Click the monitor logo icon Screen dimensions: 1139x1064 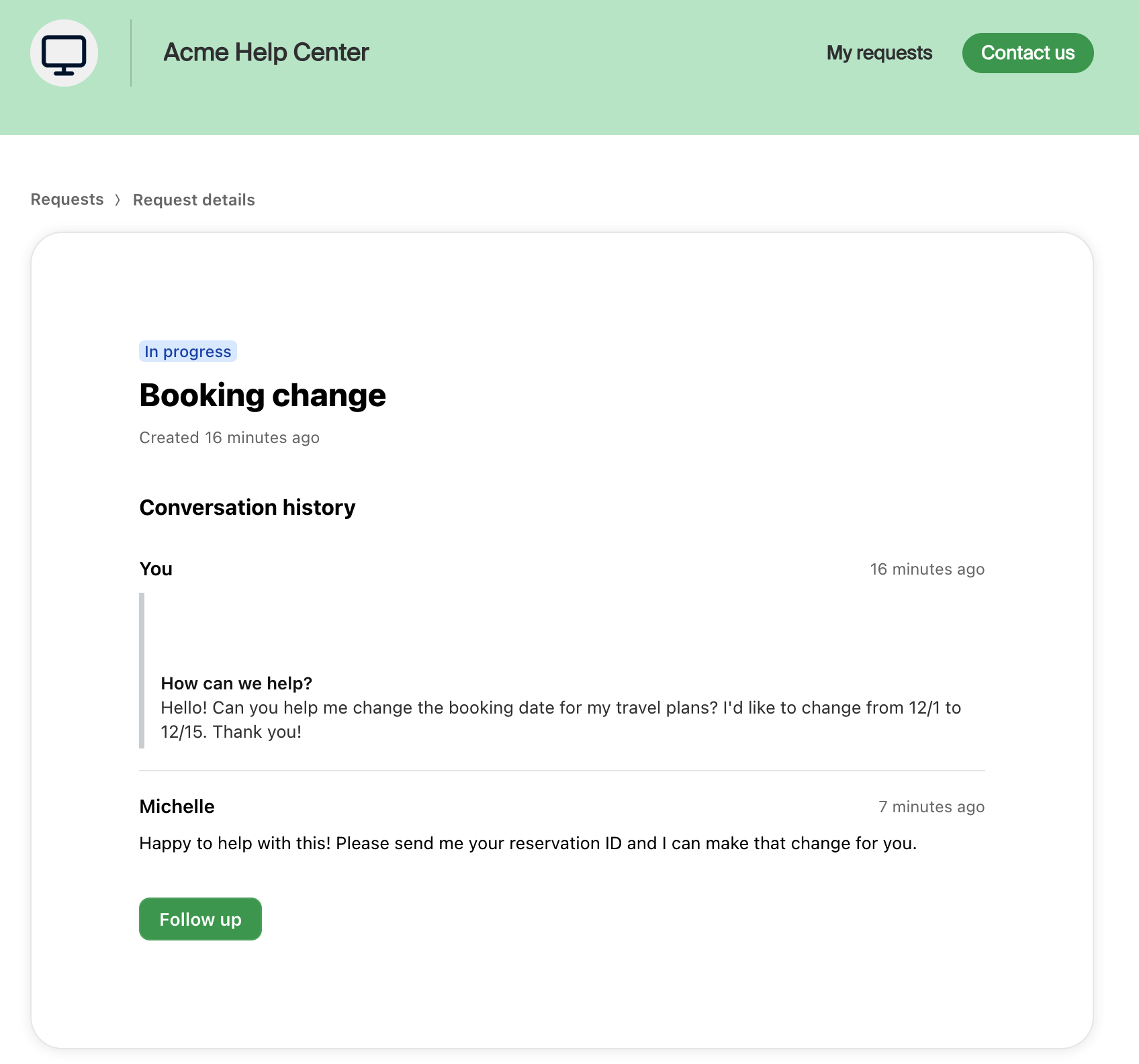pyautogui.click(x=64, y=53)
